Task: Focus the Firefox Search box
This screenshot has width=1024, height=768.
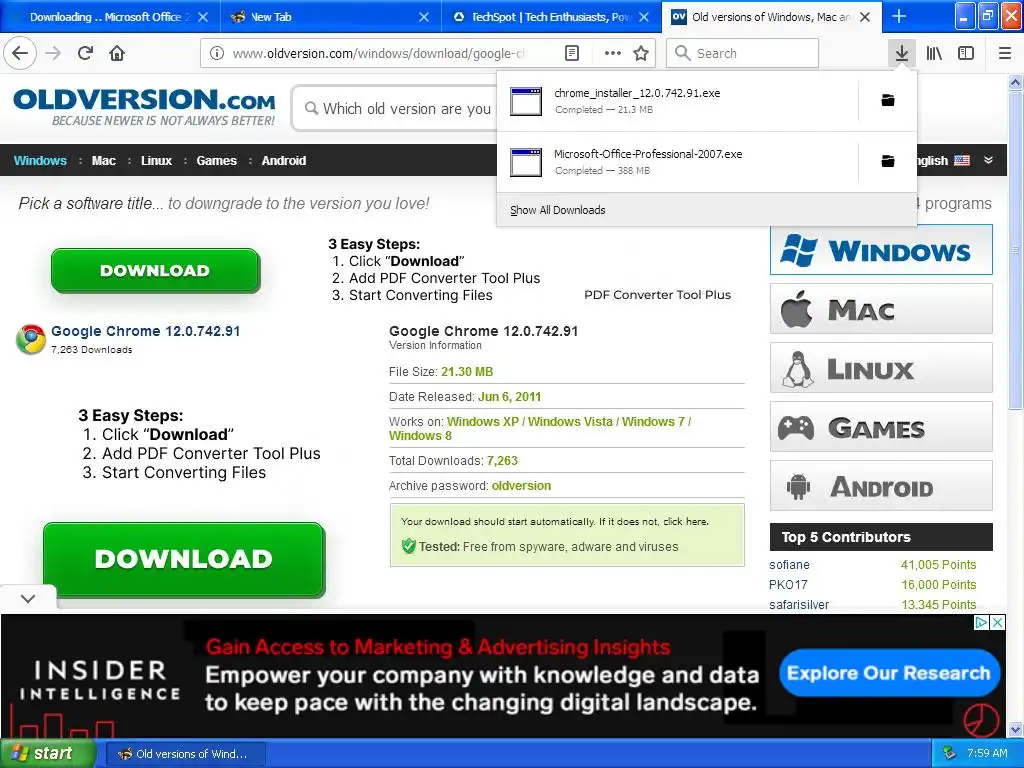Action: tap(743, 53)
